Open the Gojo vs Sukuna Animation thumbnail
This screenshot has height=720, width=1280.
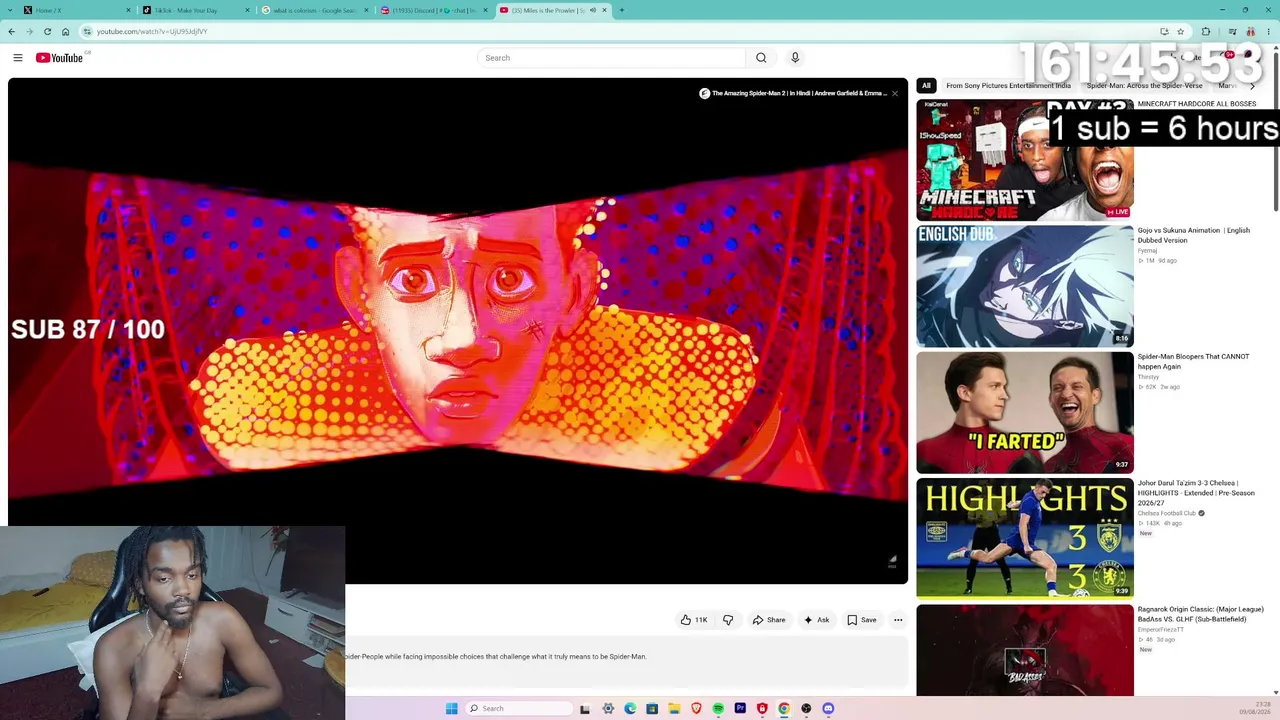pyautogui.click(x=1025, y=286)
